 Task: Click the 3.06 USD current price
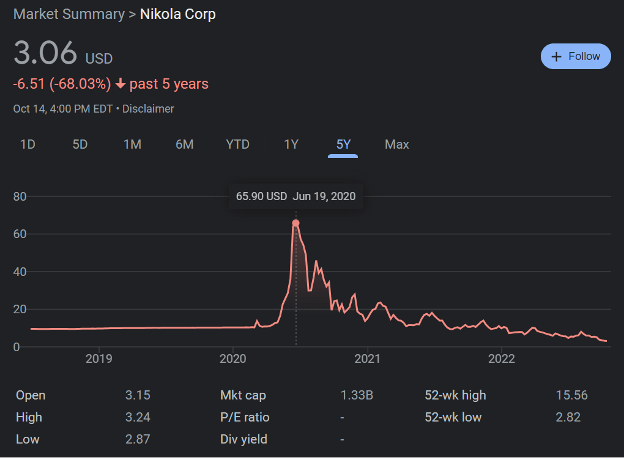click(62, 54)
